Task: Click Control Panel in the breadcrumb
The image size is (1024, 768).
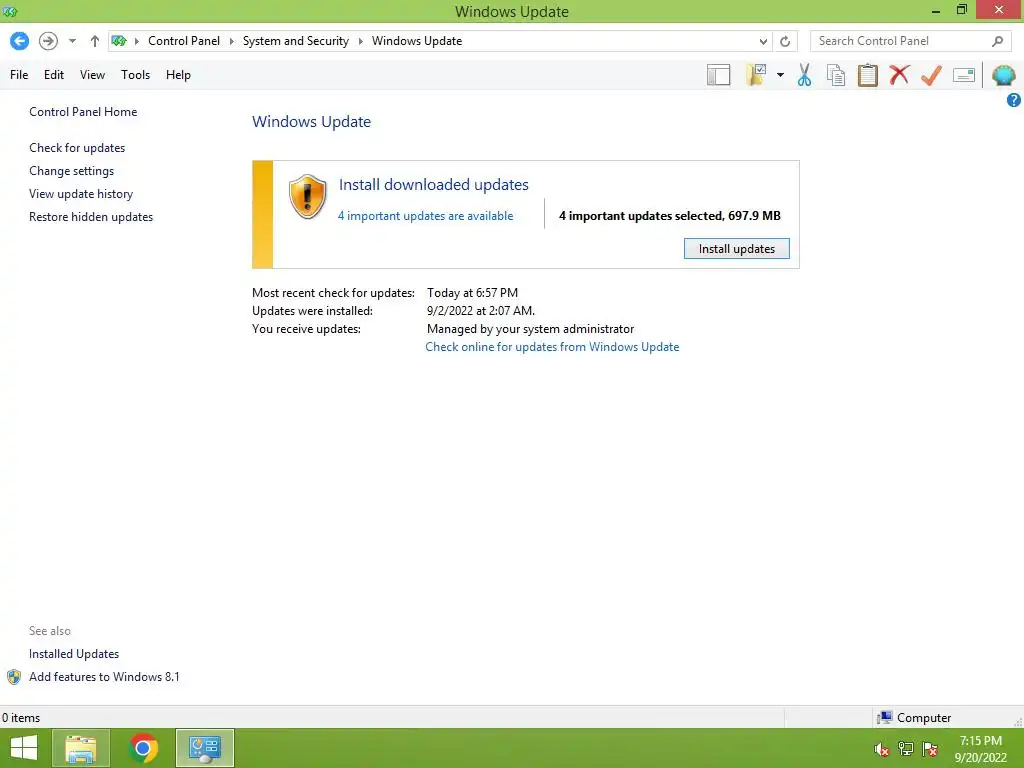Action: click(184, 41)
